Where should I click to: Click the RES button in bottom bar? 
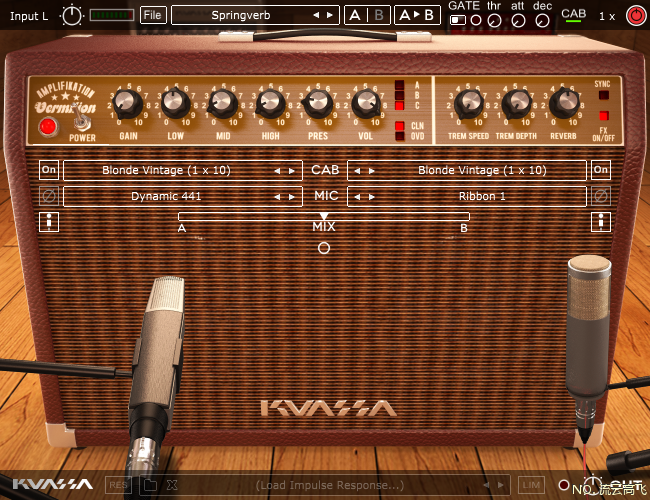(x=119, y=485)
